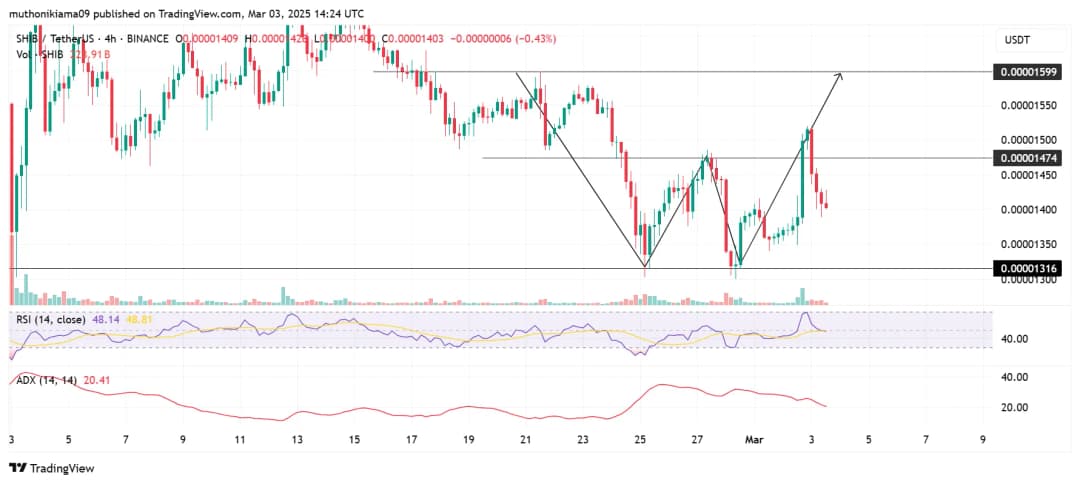Click the '25' date on time axis
Viewport: 1080px width, 484px height.
(640, 439)
